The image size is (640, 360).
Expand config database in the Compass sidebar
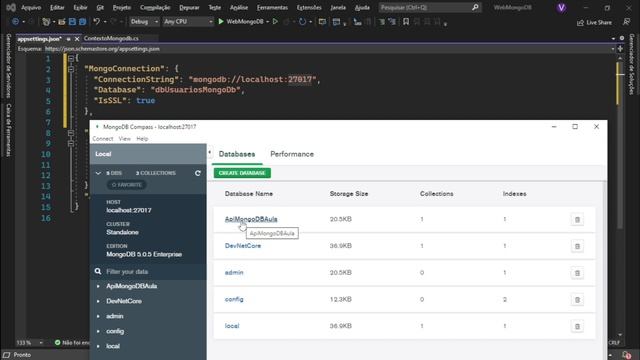click(98, 331)
